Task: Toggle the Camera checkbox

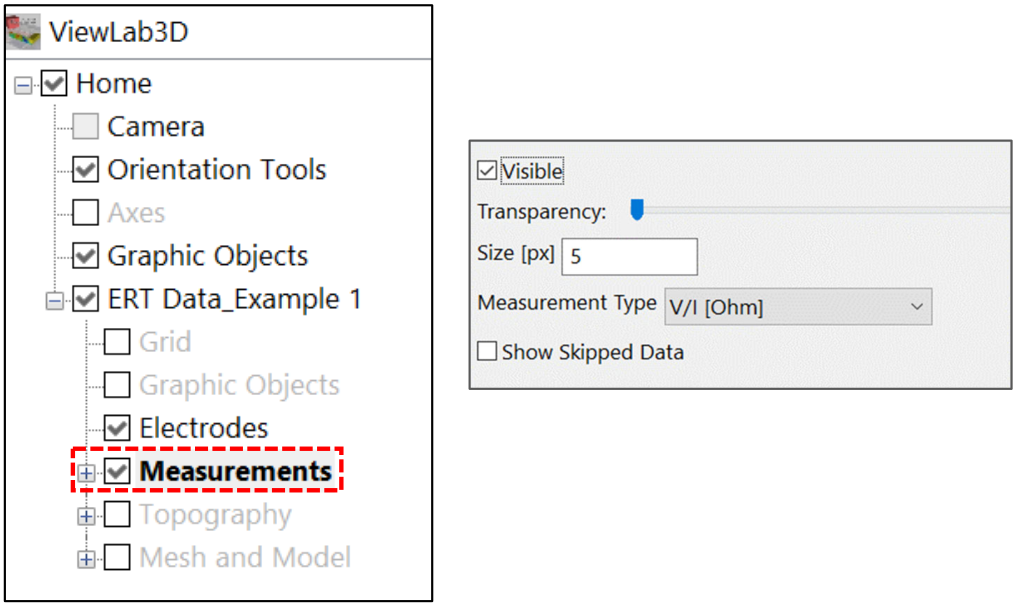Action: point(85,127)
